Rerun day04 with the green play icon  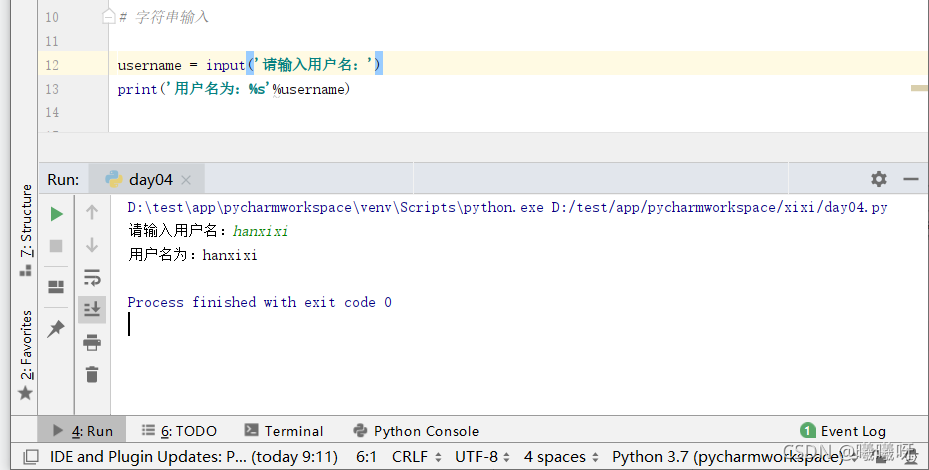click(x=56, y=213)
